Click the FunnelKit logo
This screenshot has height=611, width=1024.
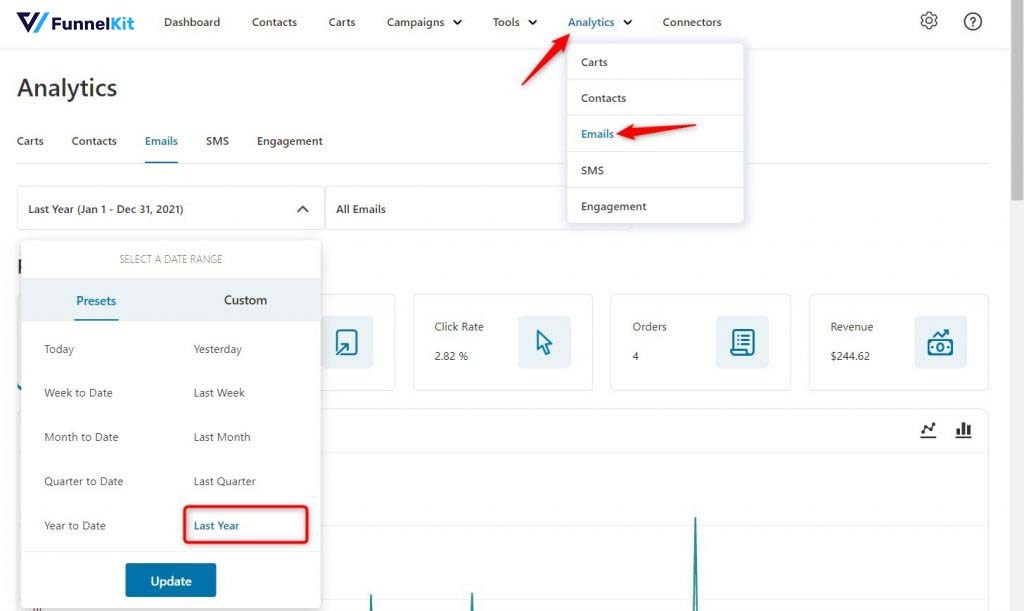point(75,22)
